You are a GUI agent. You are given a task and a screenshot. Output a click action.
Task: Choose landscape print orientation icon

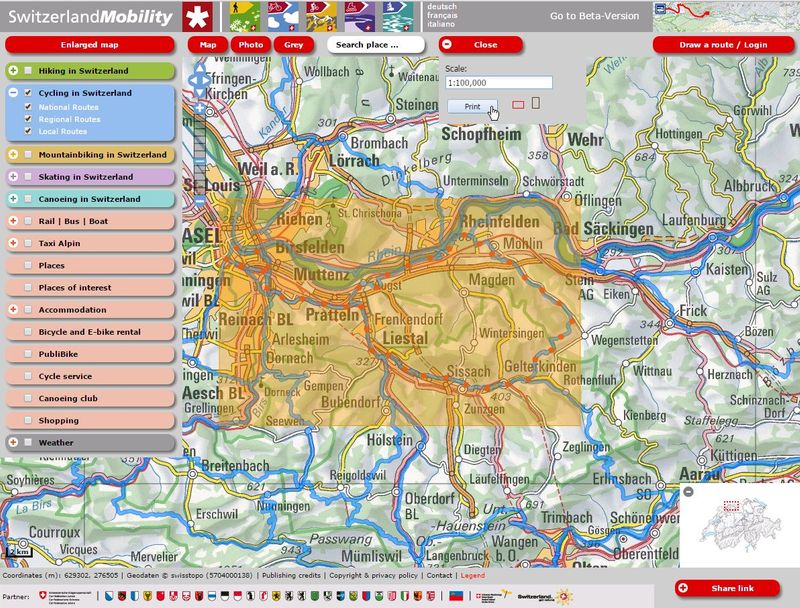click(x=518, y=103)
